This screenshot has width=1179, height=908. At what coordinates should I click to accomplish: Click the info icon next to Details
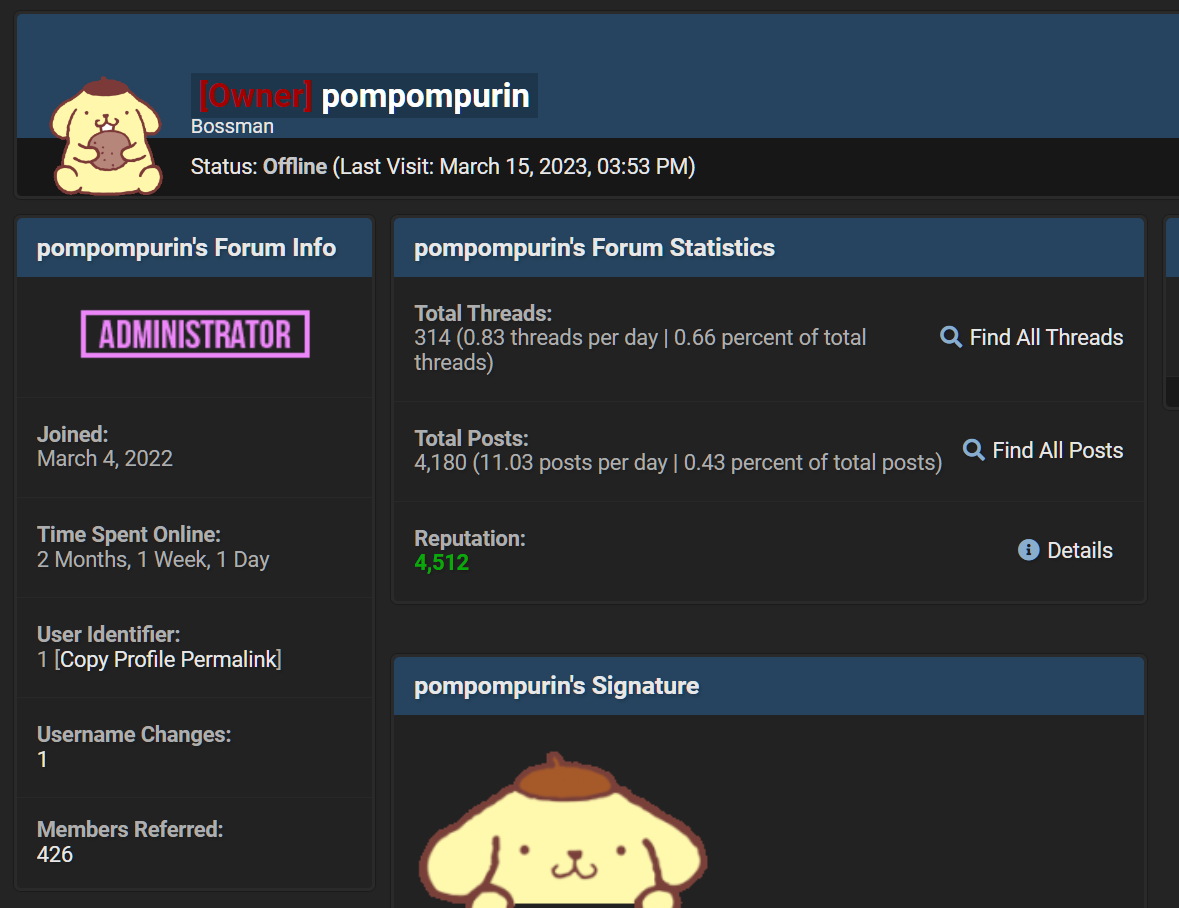(x=1029, y=549)
